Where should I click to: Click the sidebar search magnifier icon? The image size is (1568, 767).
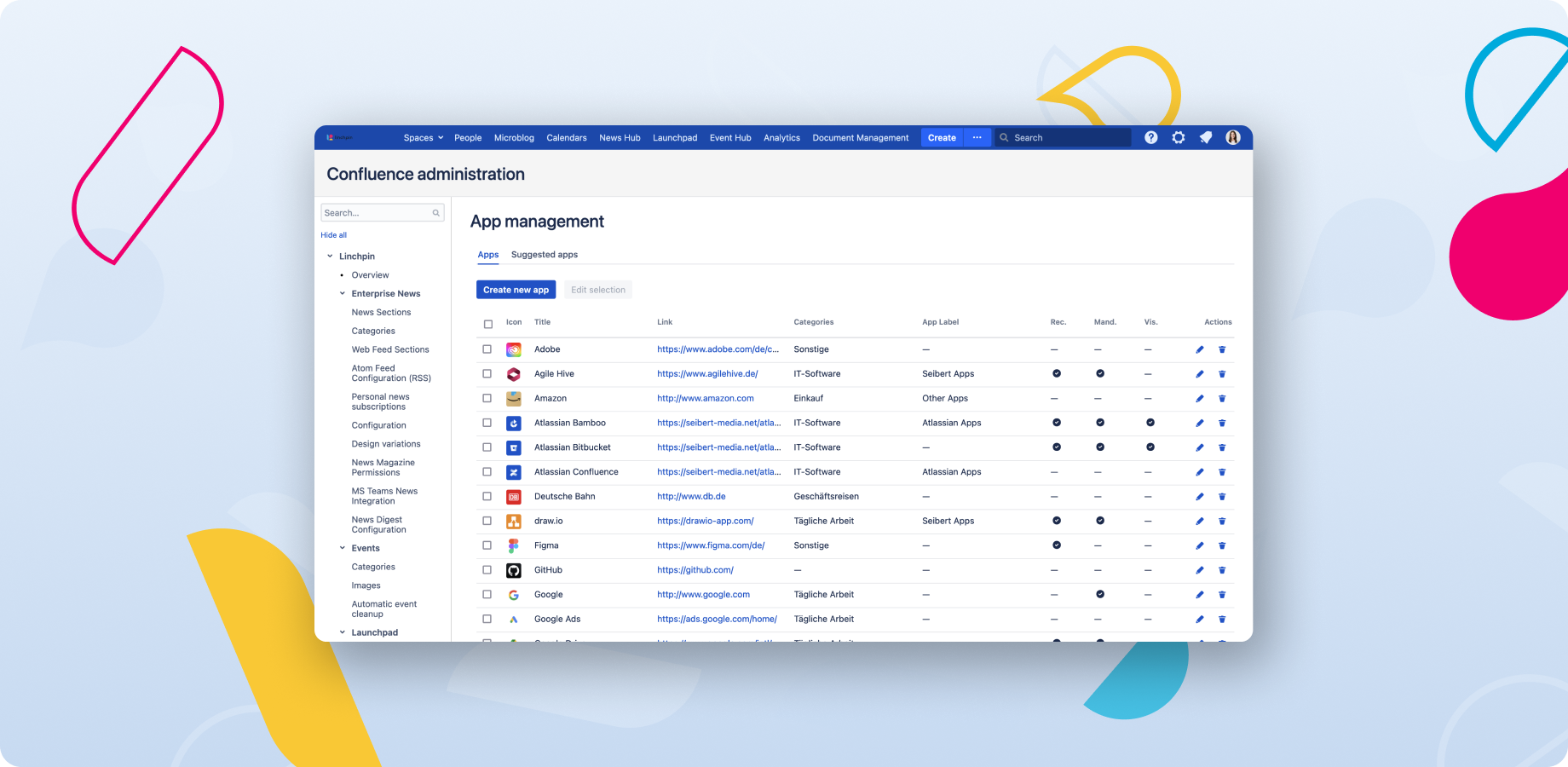436,213
